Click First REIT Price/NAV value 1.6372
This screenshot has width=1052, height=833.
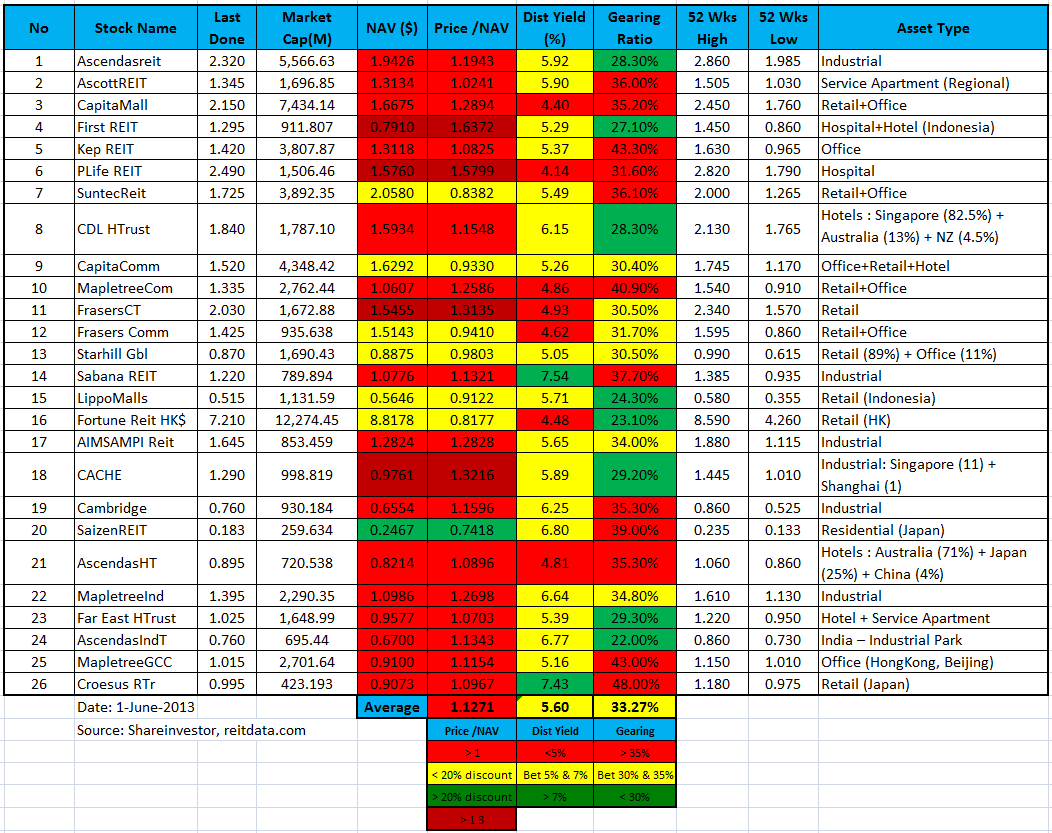[472, 127]
